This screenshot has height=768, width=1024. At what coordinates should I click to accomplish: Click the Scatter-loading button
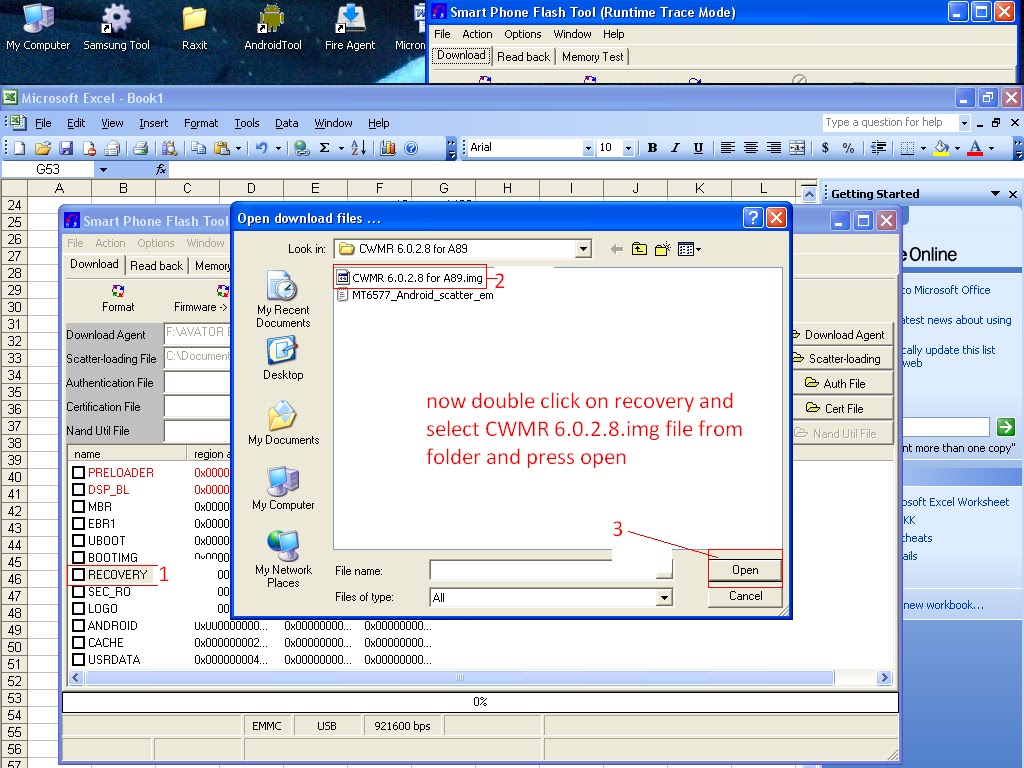[841, 359]
